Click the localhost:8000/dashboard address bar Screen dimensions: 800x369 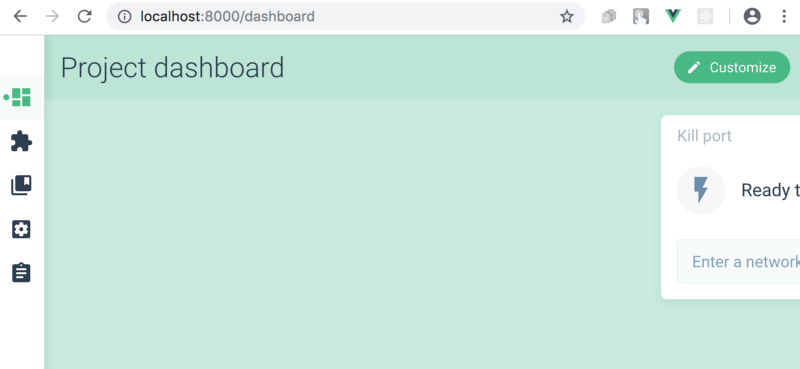point(345,16)
